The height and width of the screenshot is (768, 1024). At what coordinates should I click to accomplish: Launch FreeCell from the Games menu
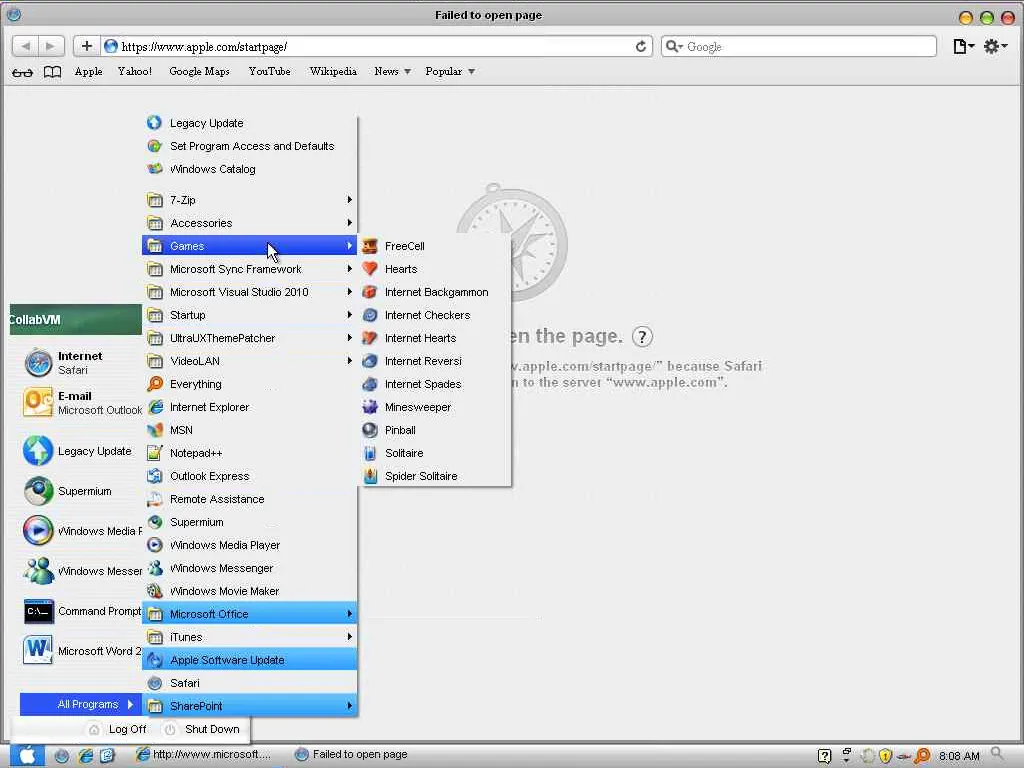[x=434, y=246]
